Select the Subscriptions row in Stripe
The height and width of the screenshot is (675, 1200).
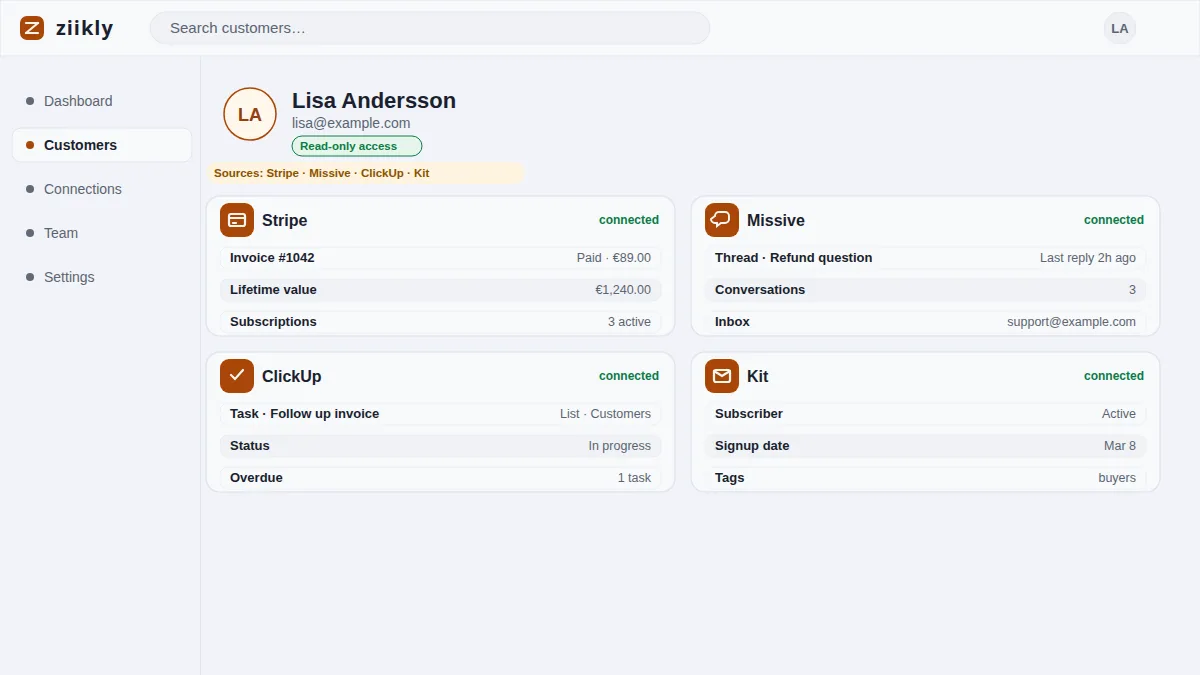[440, 322]
